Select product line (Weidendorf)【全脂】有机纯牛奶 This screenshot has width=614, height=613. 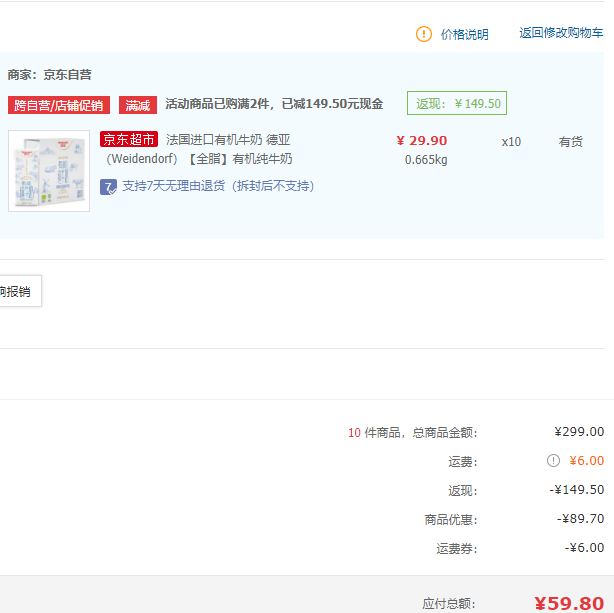click(199, 159)
